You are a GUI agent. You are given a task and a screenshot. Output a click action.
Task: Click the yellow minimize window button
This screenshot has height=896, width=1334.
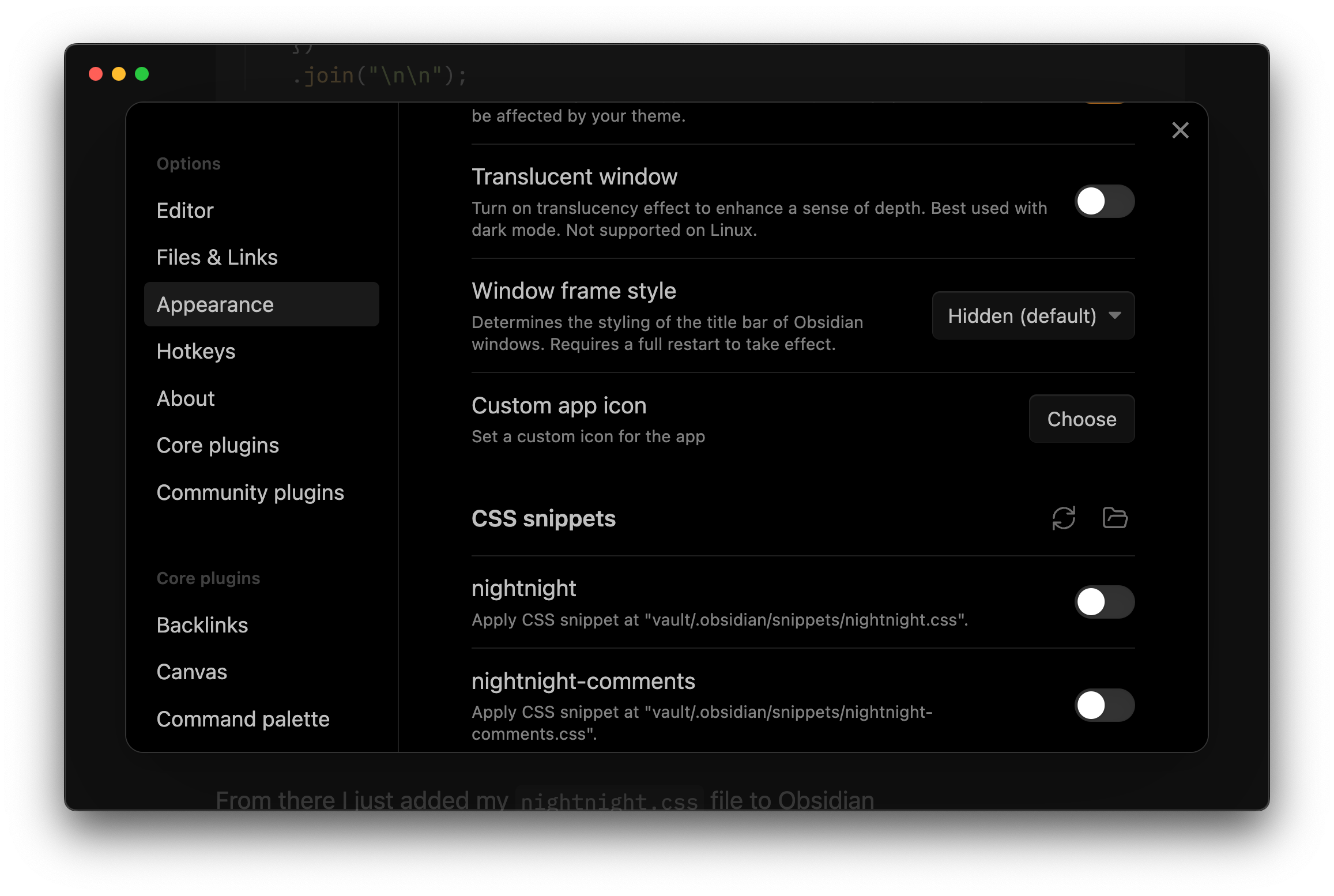pos(119,74)
